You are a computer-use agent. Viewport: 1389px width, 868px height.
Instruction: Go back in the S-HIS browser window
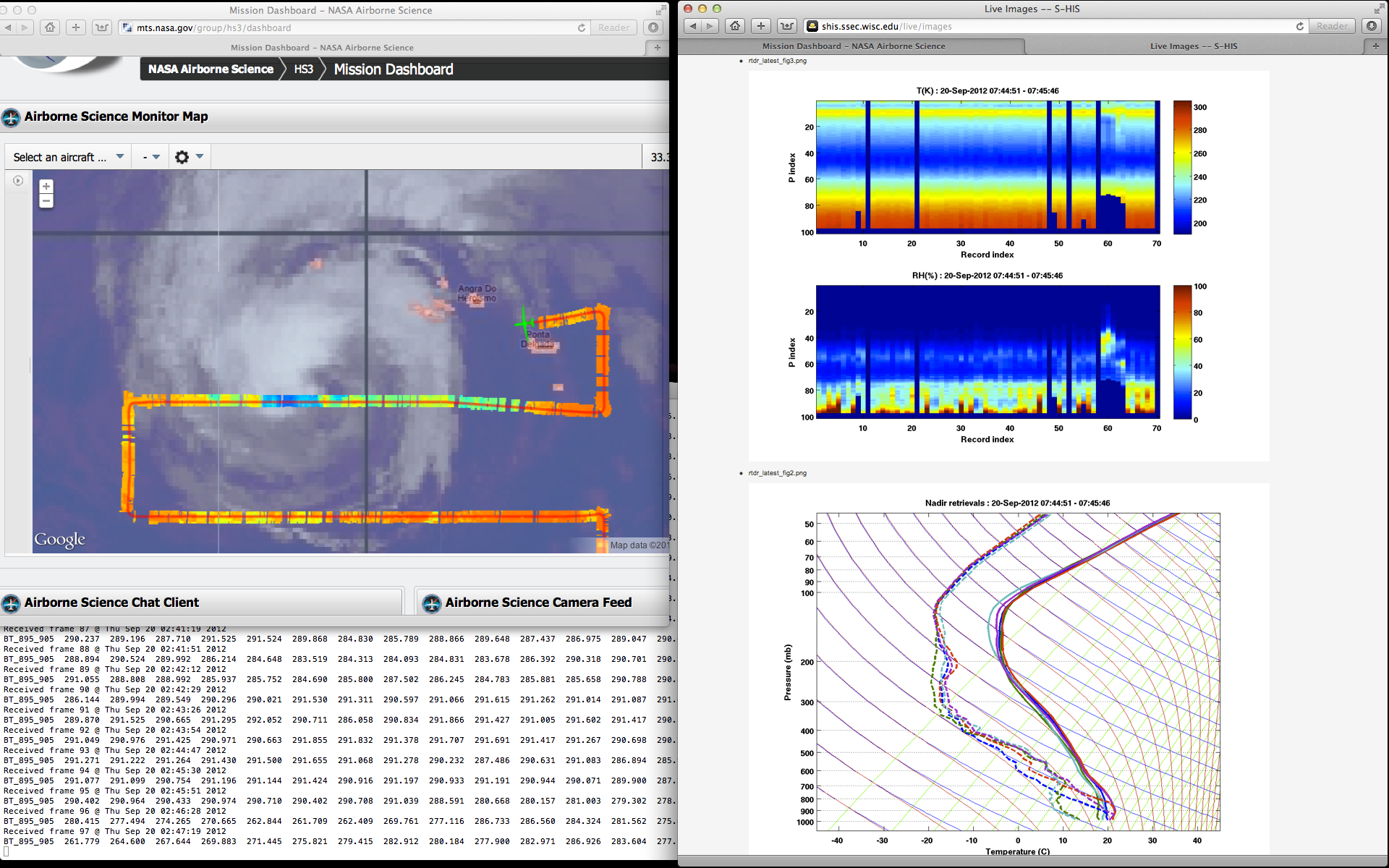[x=692, y=27]
